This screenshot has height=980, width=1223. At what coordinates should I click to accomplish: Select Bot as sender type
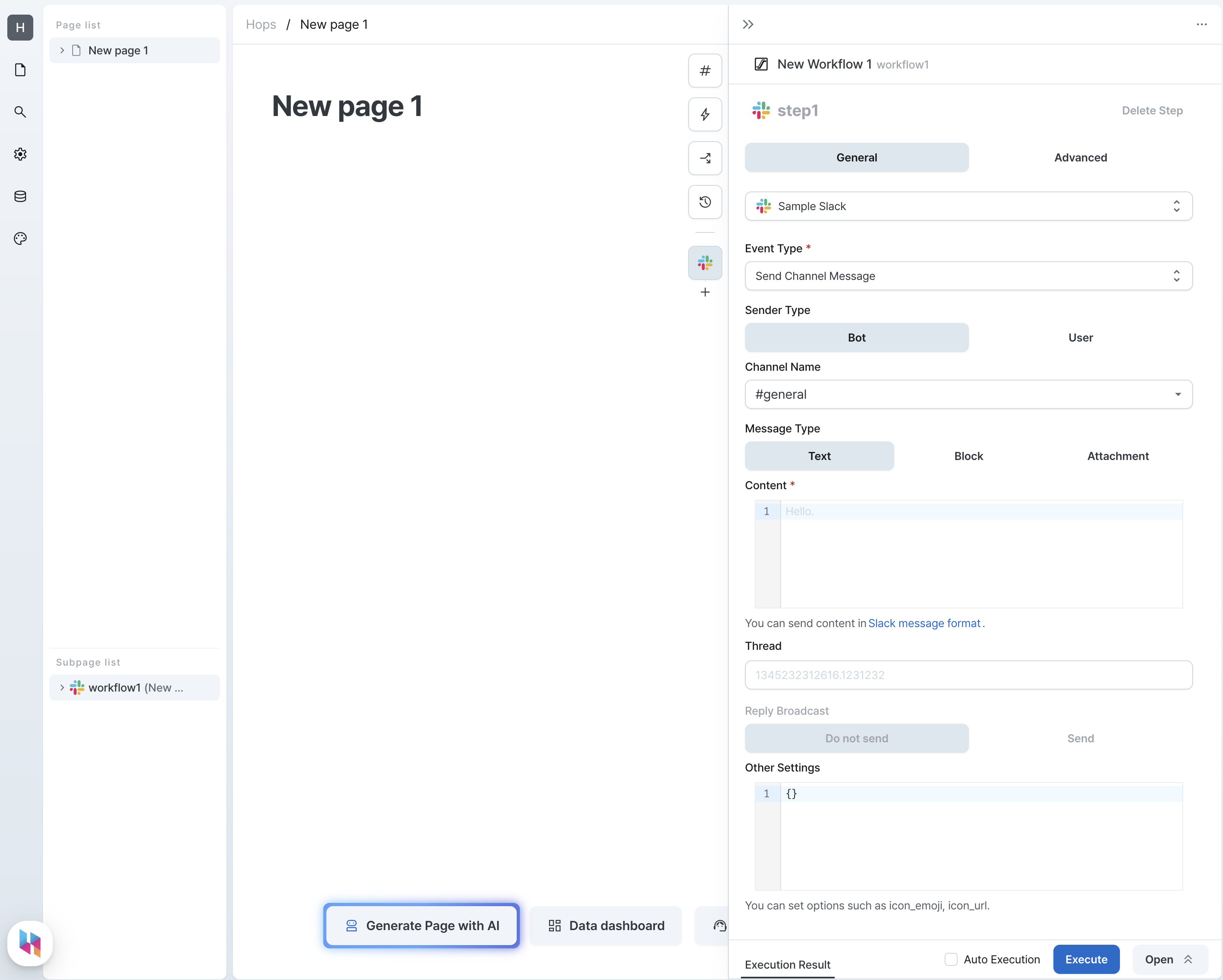[856, 337]
